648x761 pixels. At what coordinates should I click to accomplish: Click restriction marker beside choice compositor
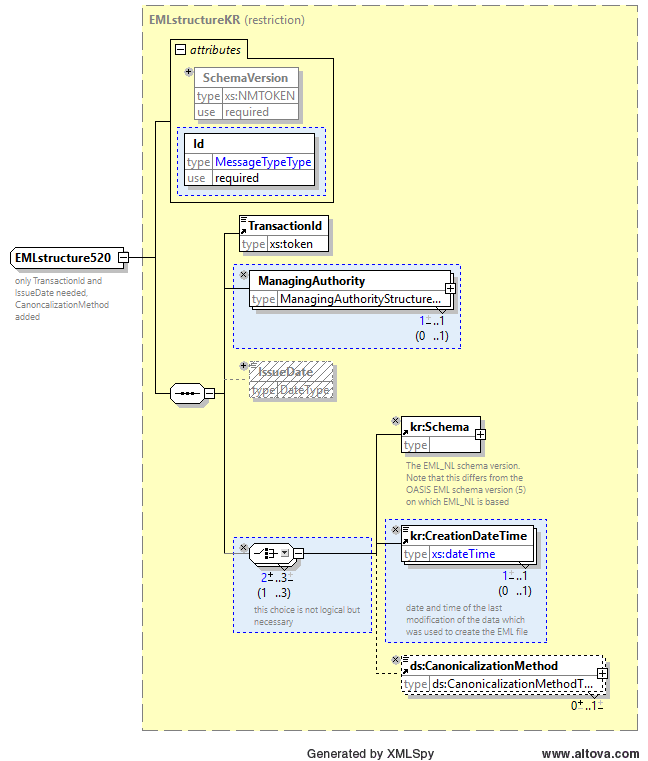click(243, 547)
